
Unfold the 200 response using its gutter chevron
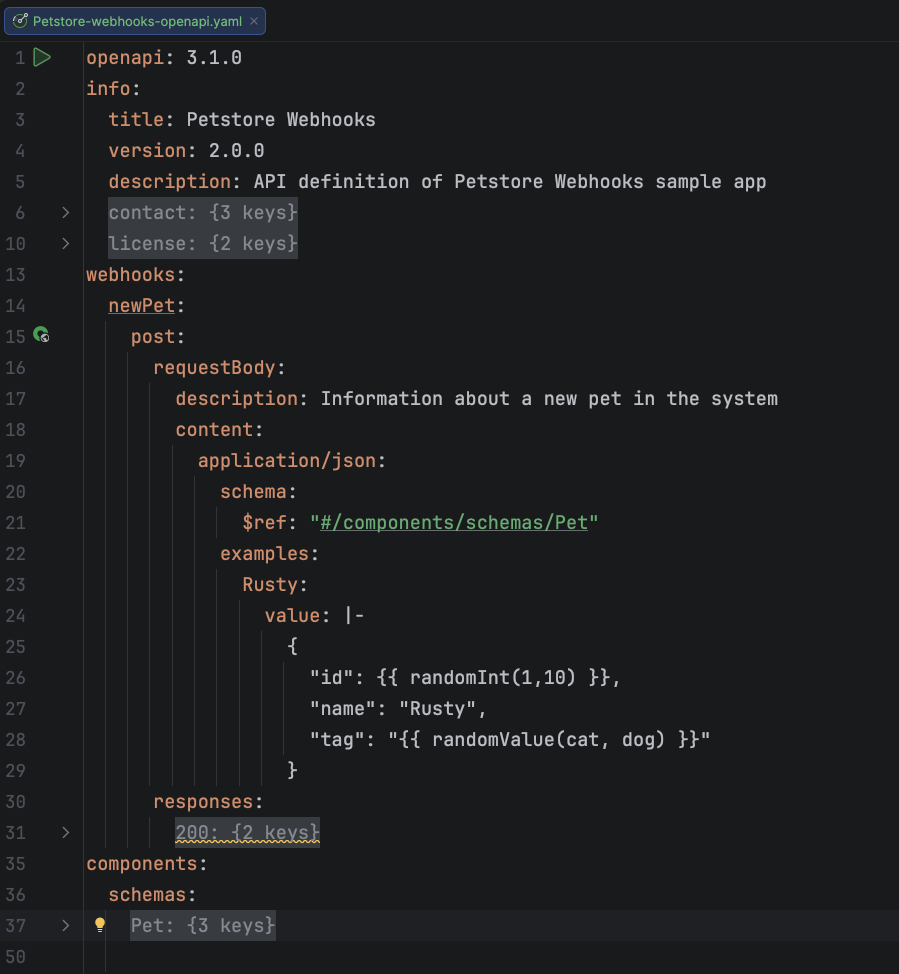point(66,832)
